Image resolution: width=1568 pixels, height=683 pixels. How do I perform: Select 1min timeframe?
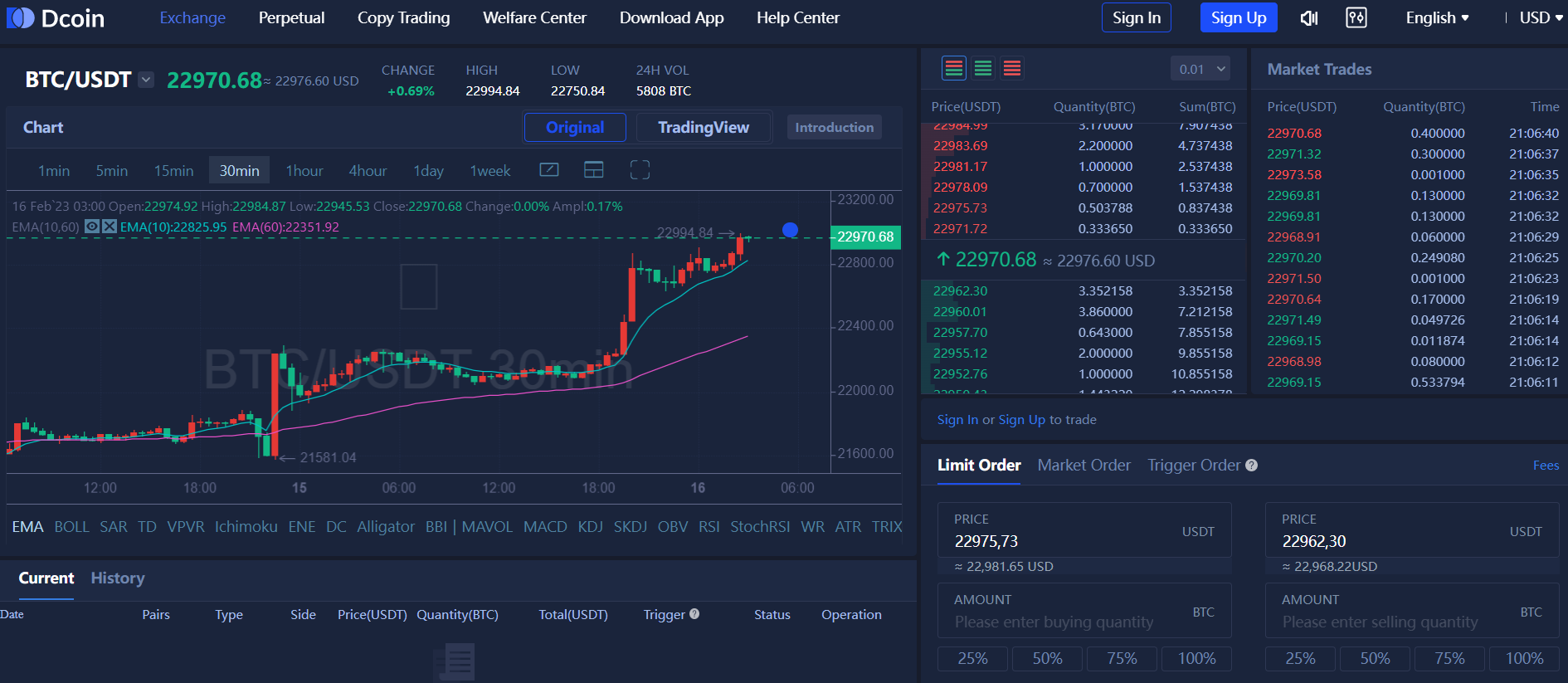coord(54,170)
